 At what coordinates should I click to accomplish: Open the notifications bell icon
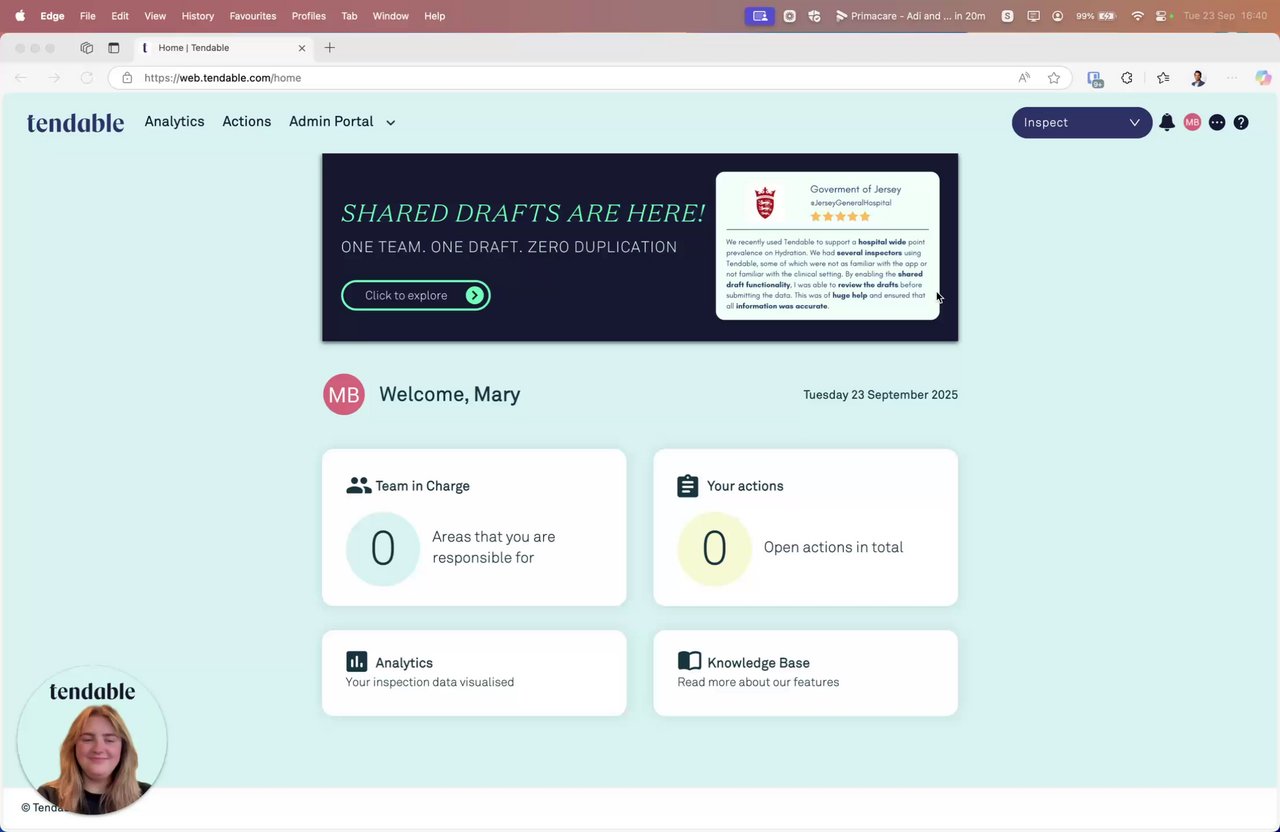[1167, 122]
